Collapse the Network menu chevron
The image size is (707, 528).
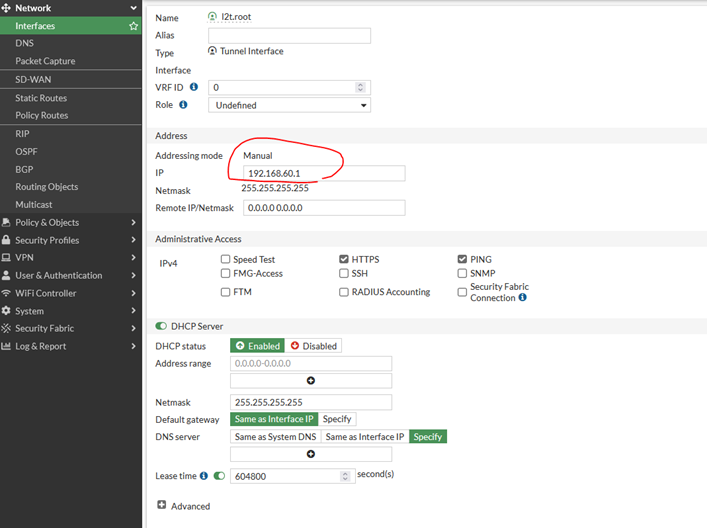click(133, 8)
